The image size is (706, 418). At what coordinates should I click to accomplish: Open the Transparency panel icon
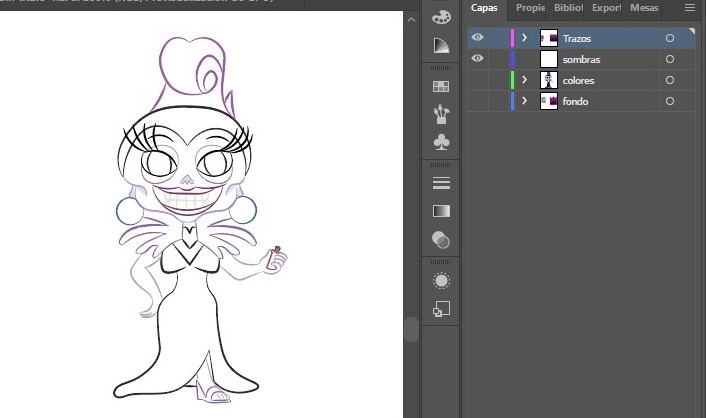click(441, 240)
